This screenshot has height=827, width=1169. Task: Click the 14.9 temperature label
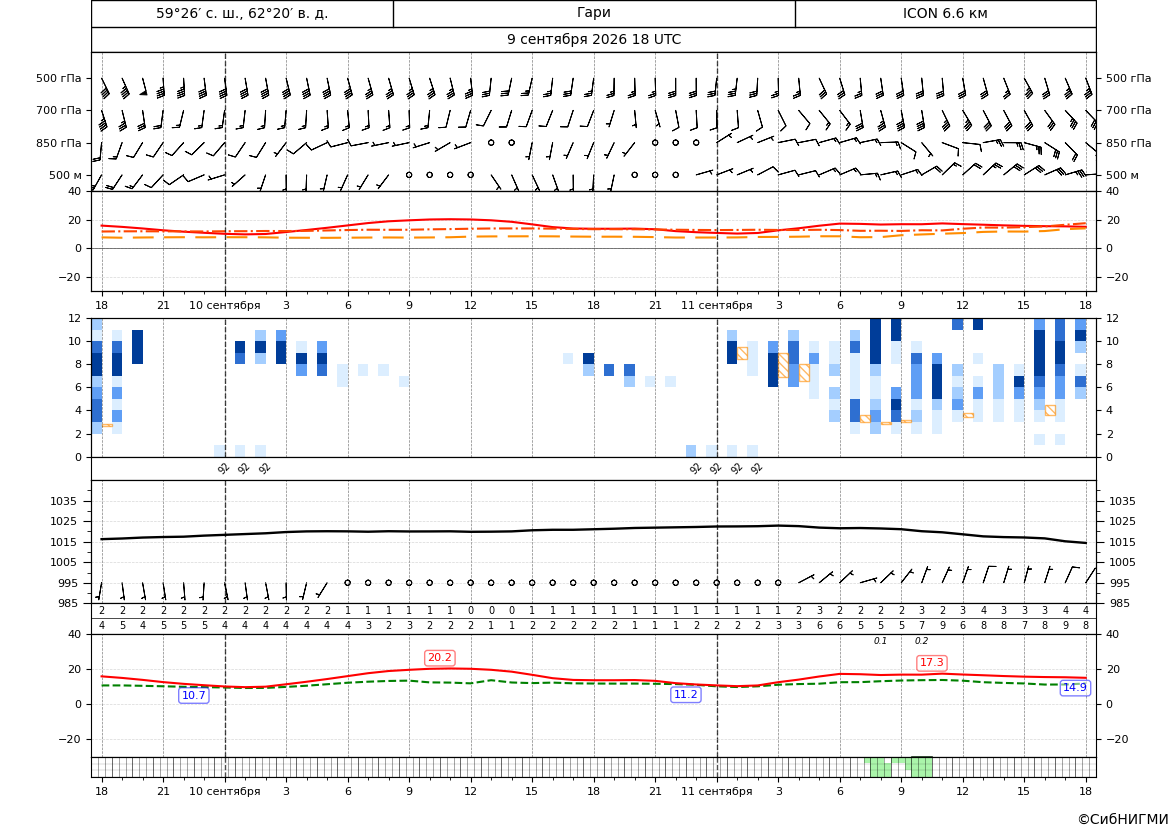[1074, 688]
